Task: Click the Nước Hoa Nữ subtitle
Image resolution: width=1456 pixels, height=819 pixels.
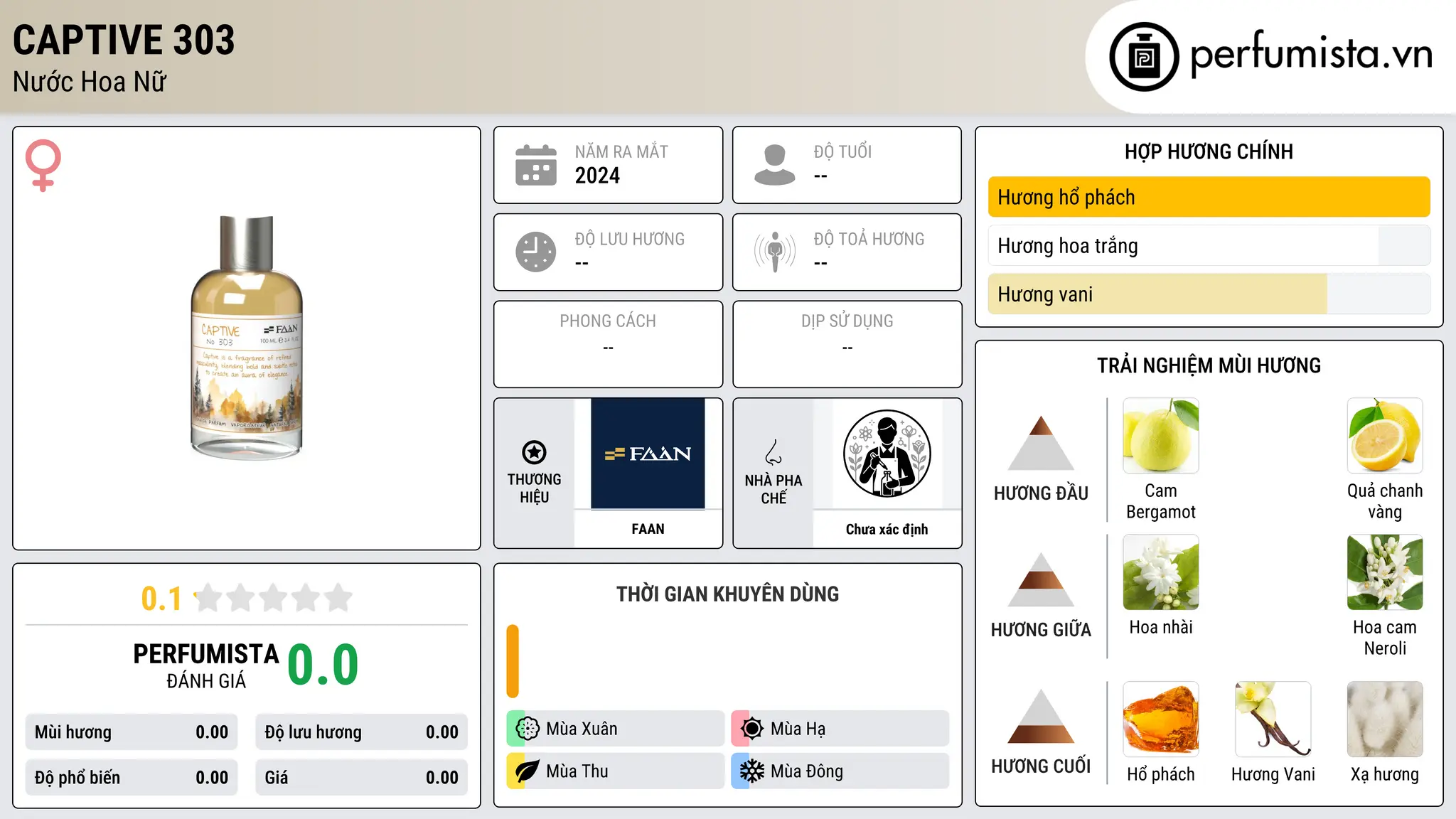Action: point(90,82)
